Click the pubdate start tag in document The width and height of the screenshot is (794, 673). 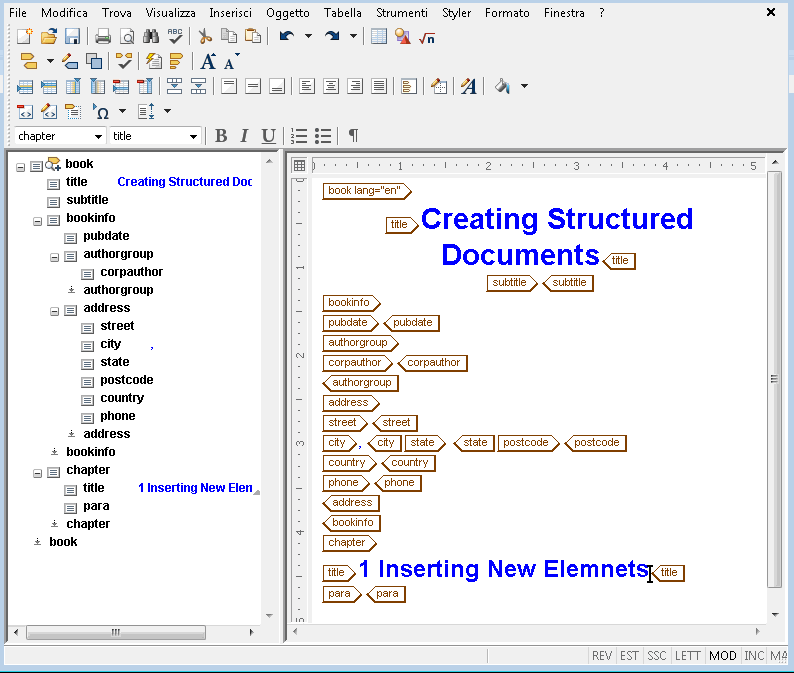tap(350, 323)
